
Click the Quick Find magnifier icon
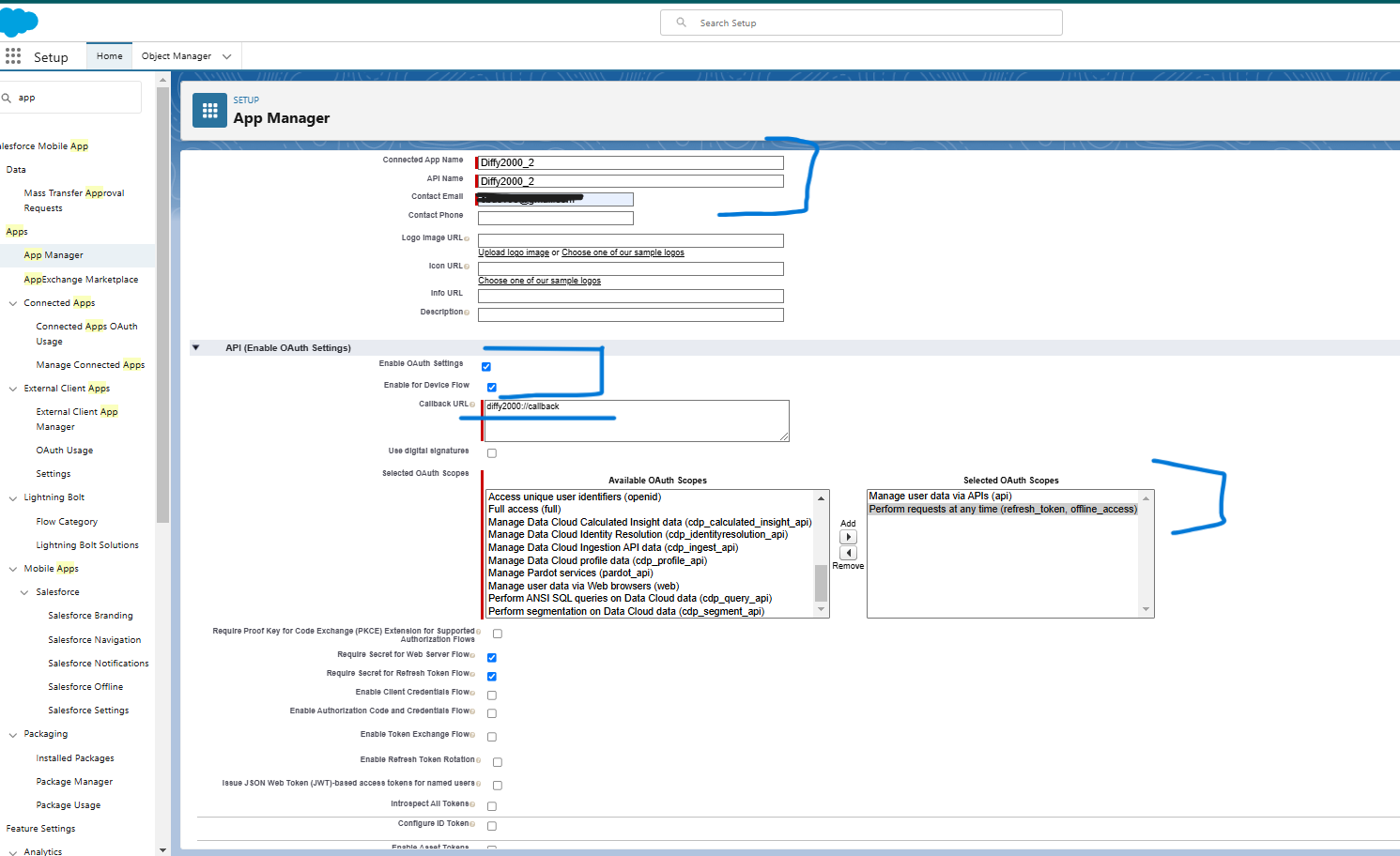(x=7, y=98)
